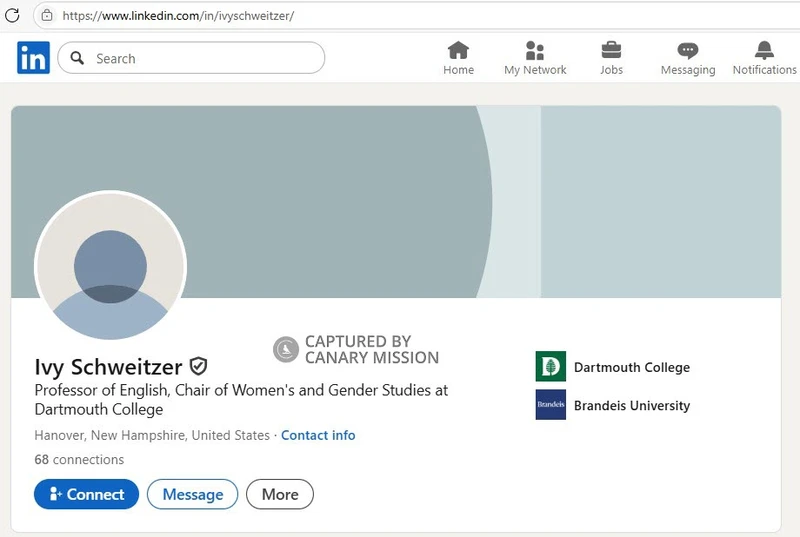Click the Message button
The image size is (800, 537).
[192, 494]
